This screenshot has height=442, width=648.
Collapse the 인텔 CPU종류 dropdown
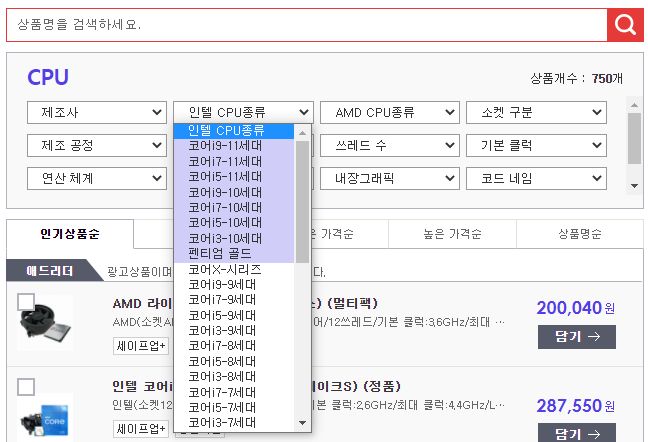pos(243,112)
